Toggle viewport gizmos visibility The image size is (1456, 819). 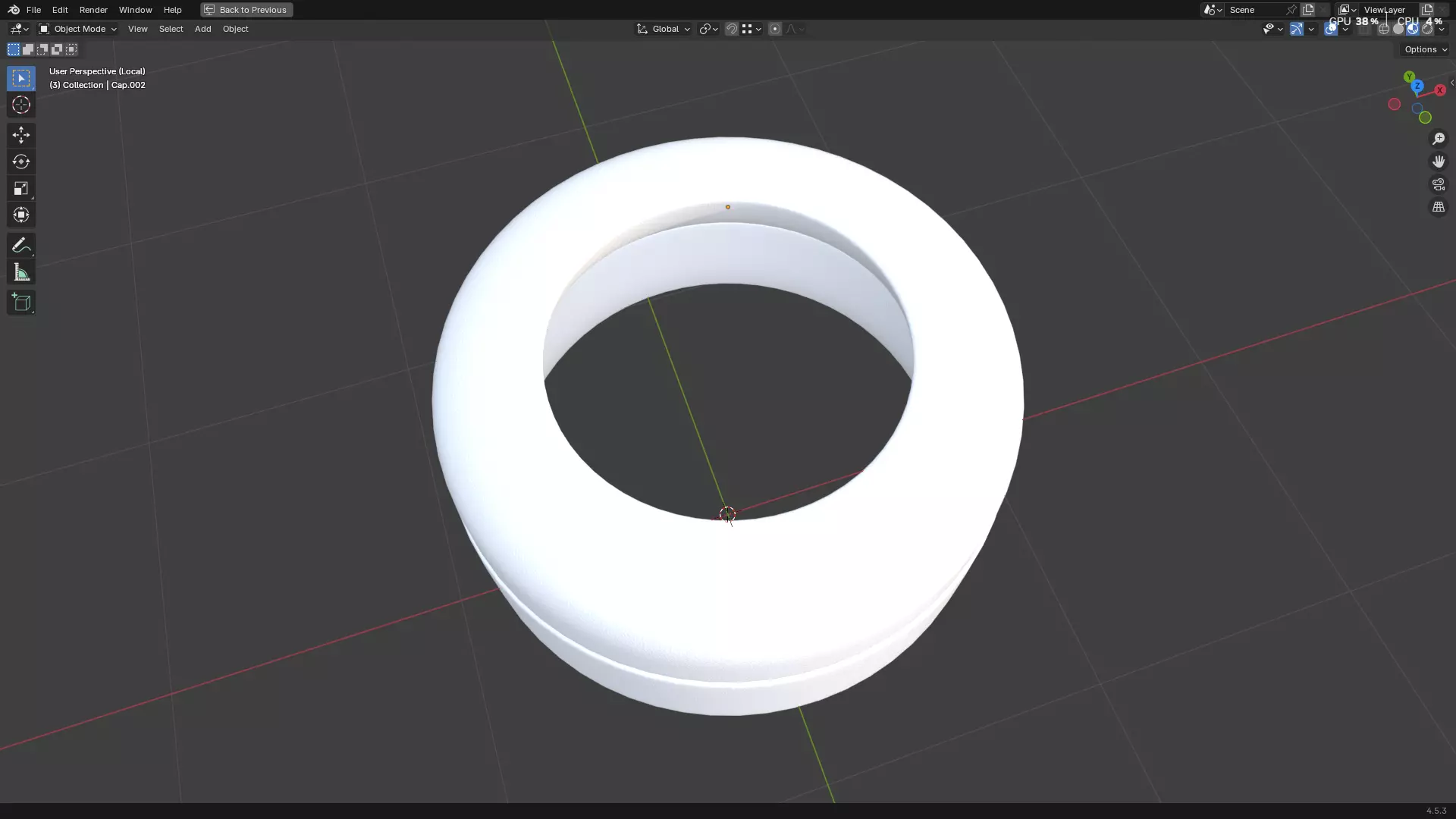1297,29
